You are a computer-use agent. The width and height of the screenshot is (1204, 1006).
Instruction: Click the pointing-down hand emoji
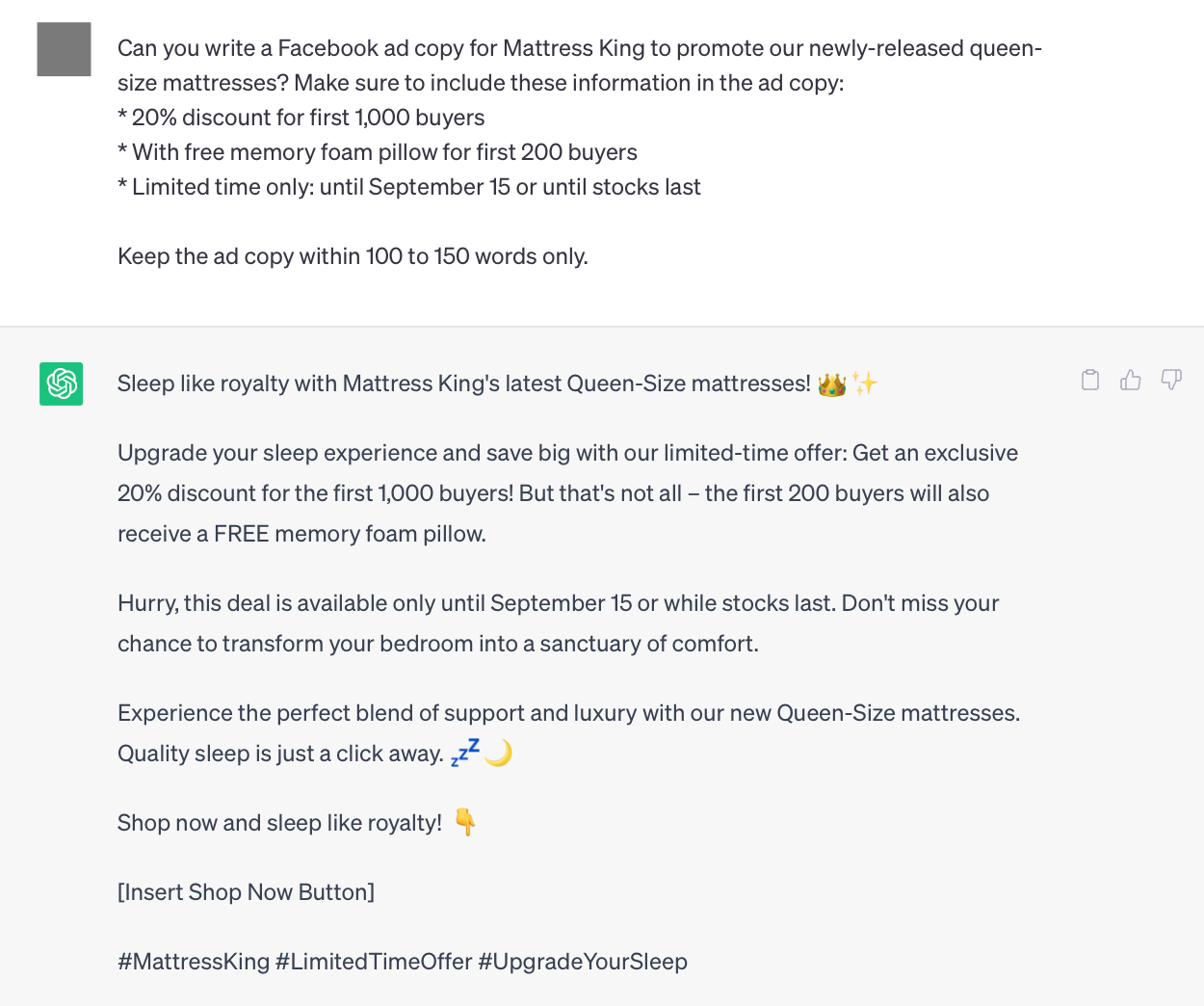(465, 822)
